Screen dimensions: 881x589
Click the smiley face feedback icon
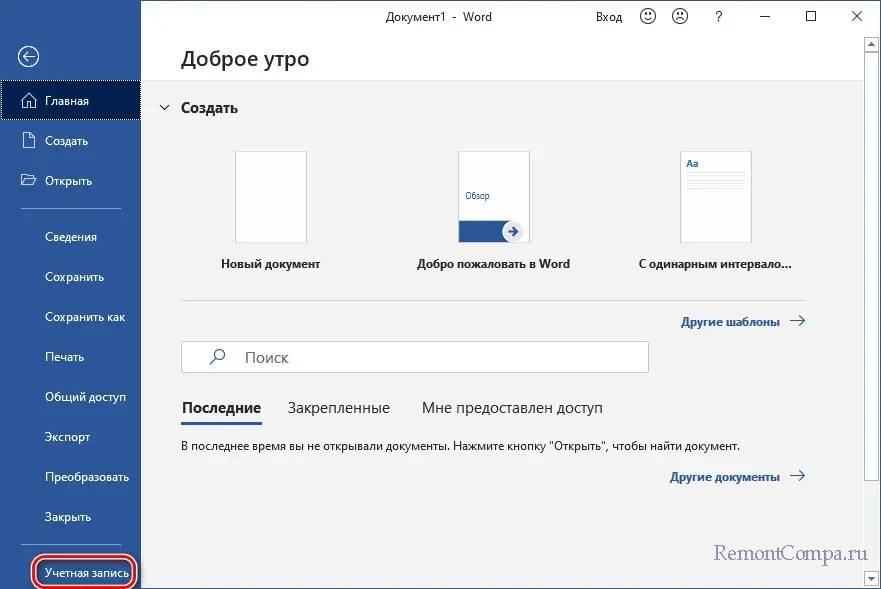click(x=649, y=17)
